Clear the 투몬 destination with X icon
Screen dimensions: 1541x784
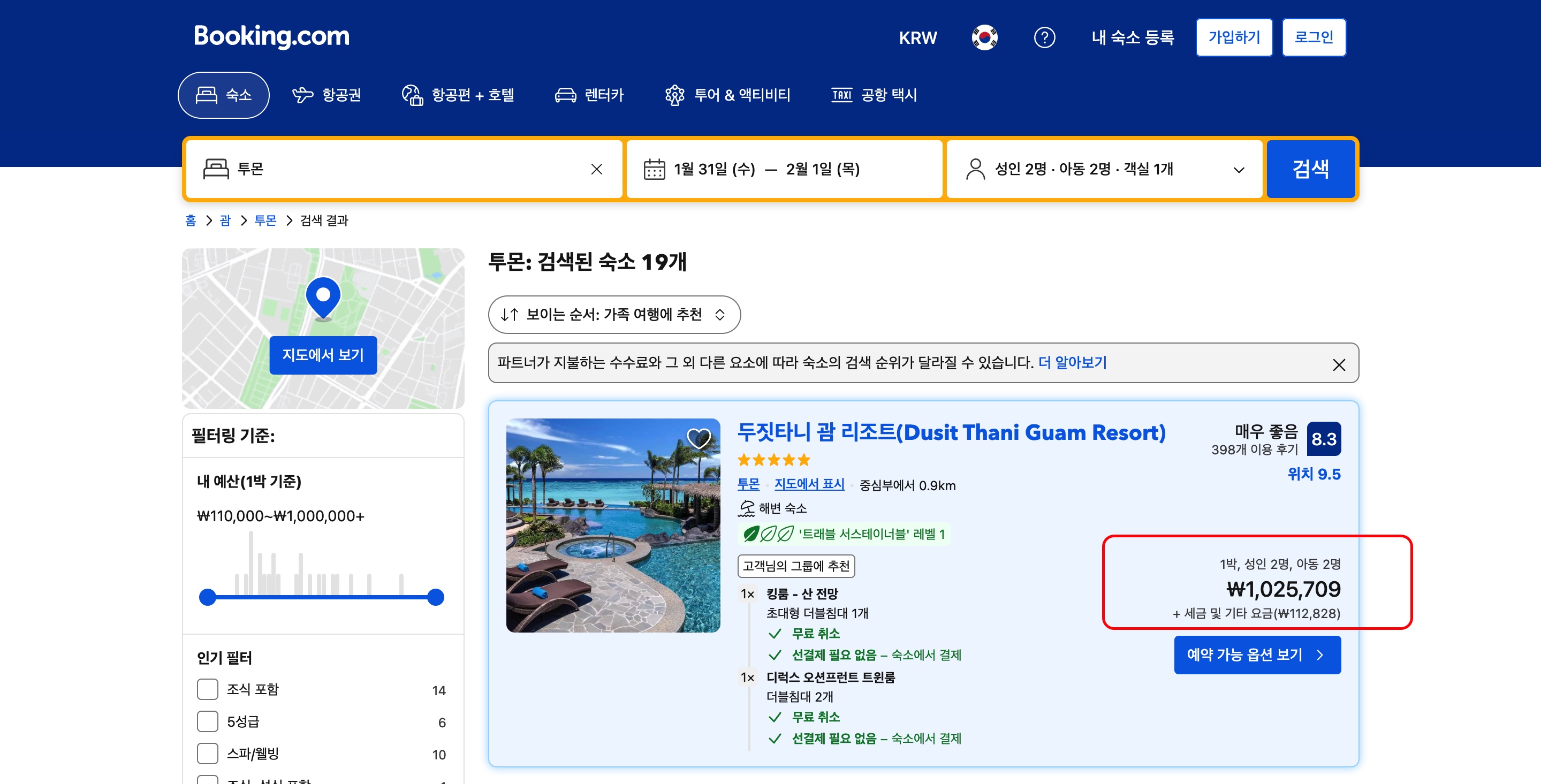pos(596,169)
